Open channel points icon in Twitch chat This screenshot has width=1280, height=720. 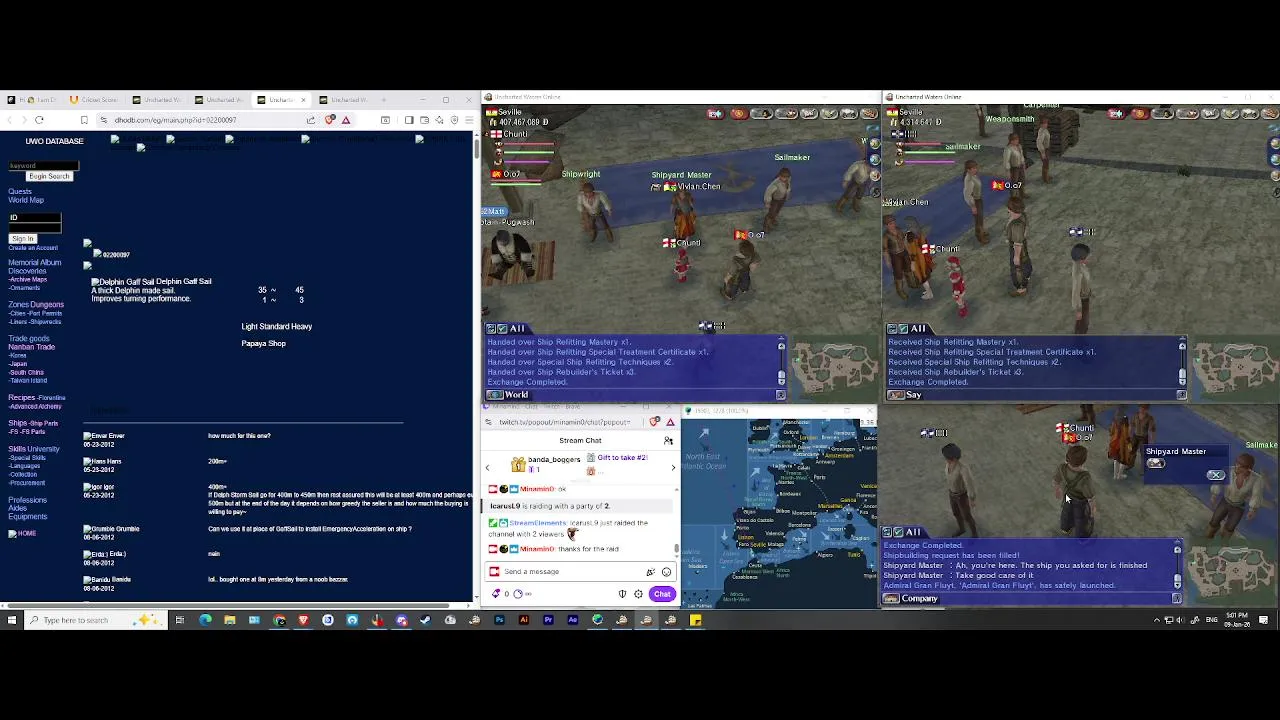point(518,594)
